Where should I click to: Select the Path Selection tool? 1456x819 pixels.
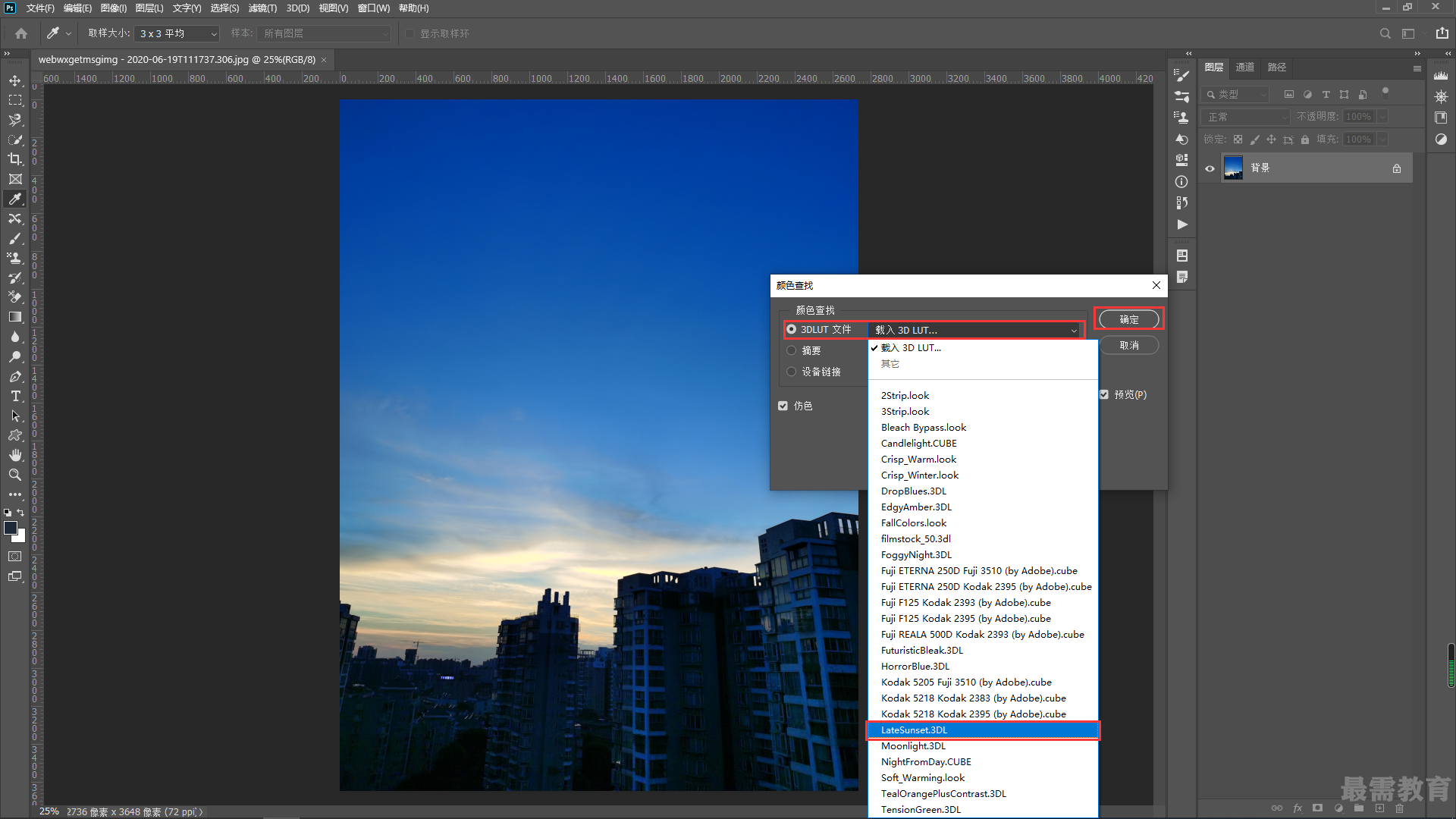15,416
